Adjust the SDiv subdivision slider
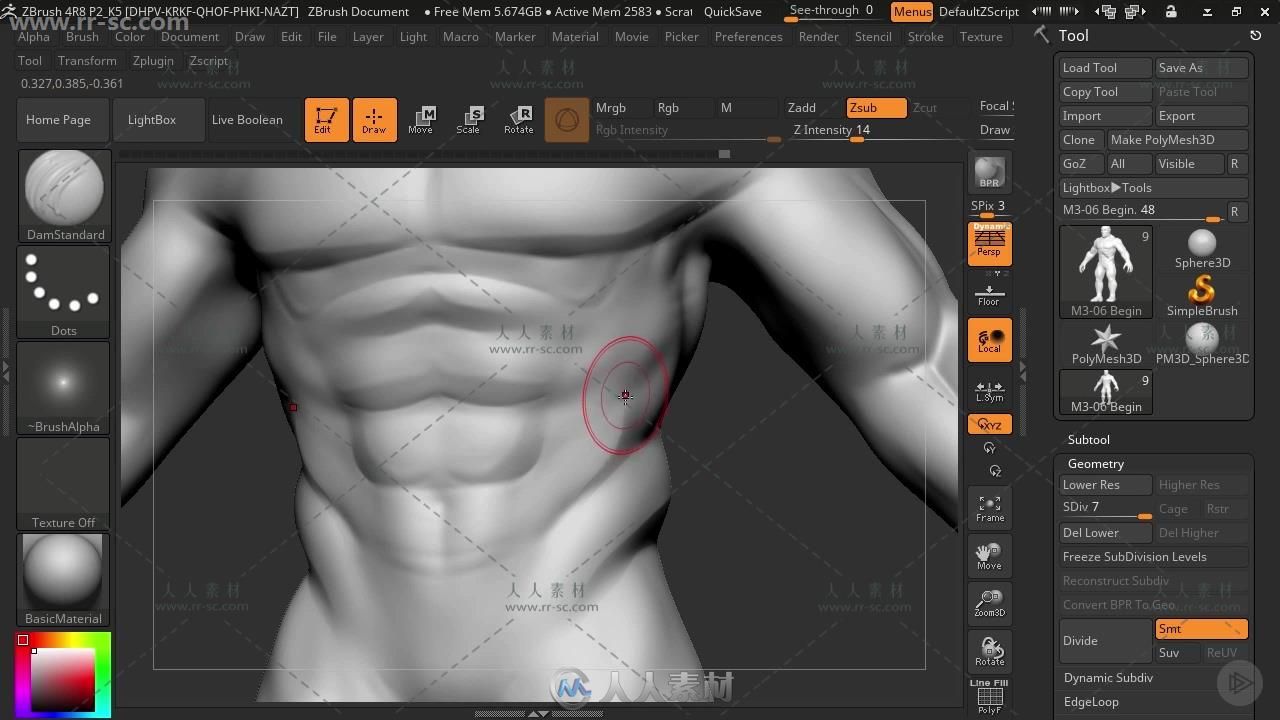 click(1105, 508)
